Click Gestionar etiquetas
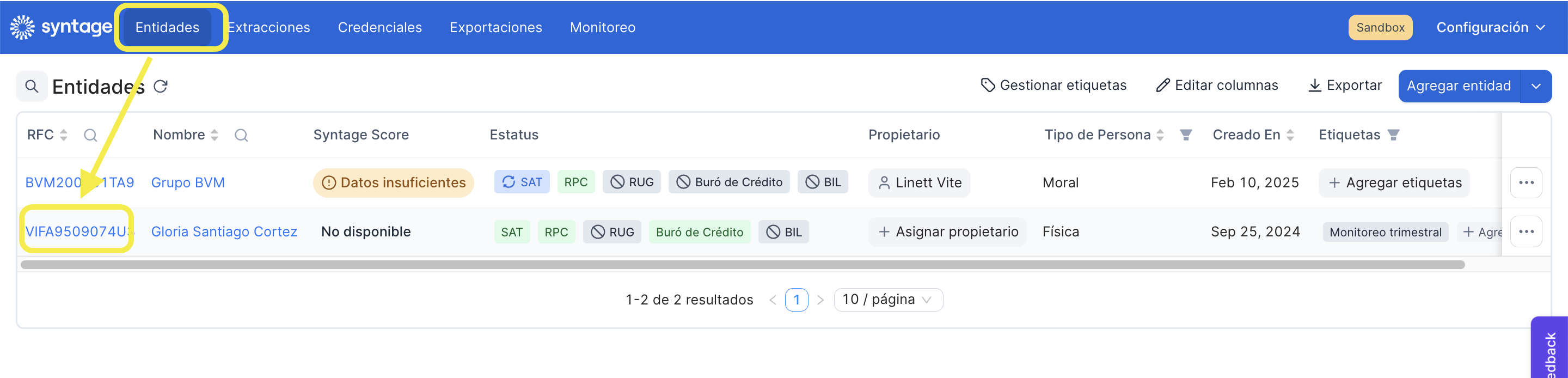 1053,85
